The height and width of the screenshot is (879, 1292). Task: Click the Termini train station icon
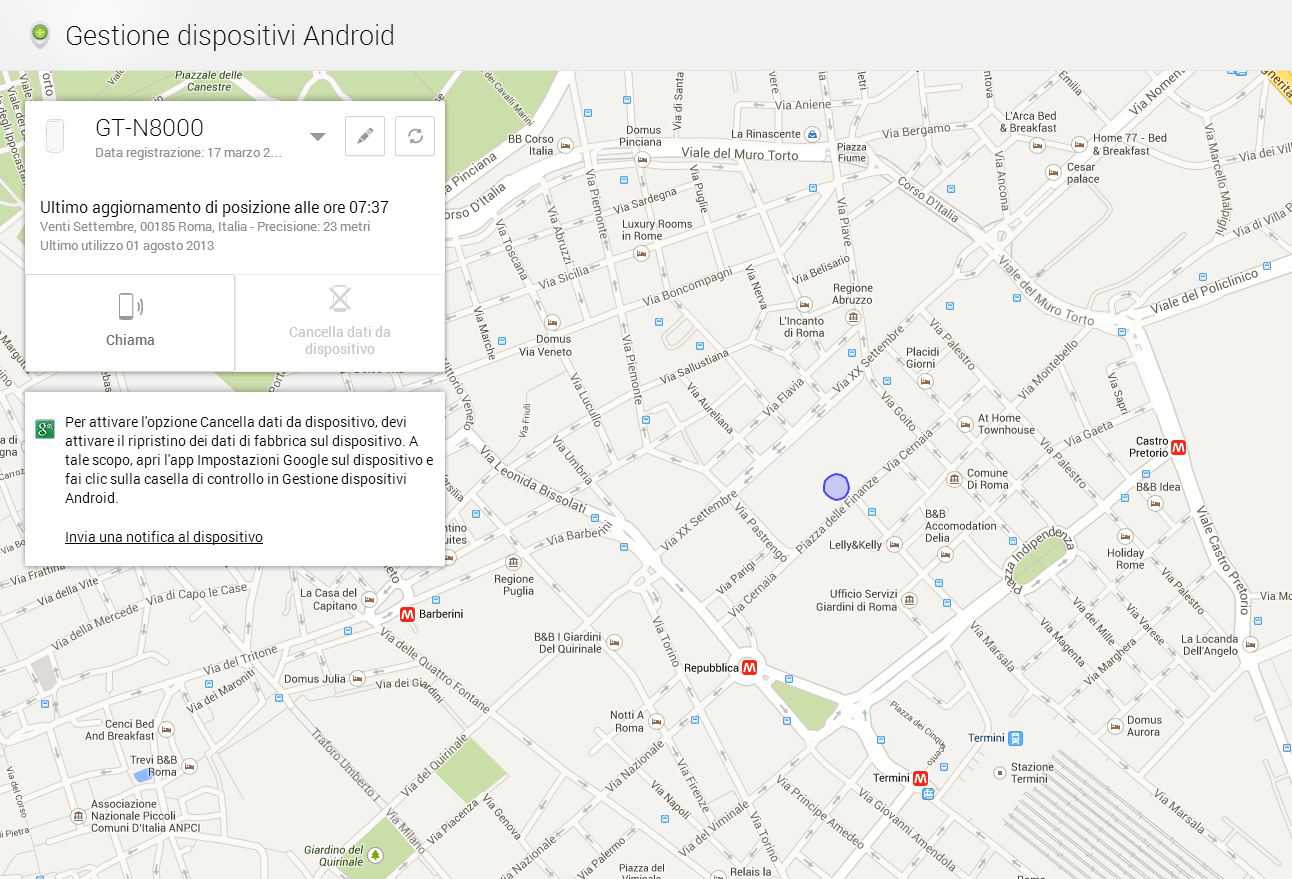point(1016,739)
